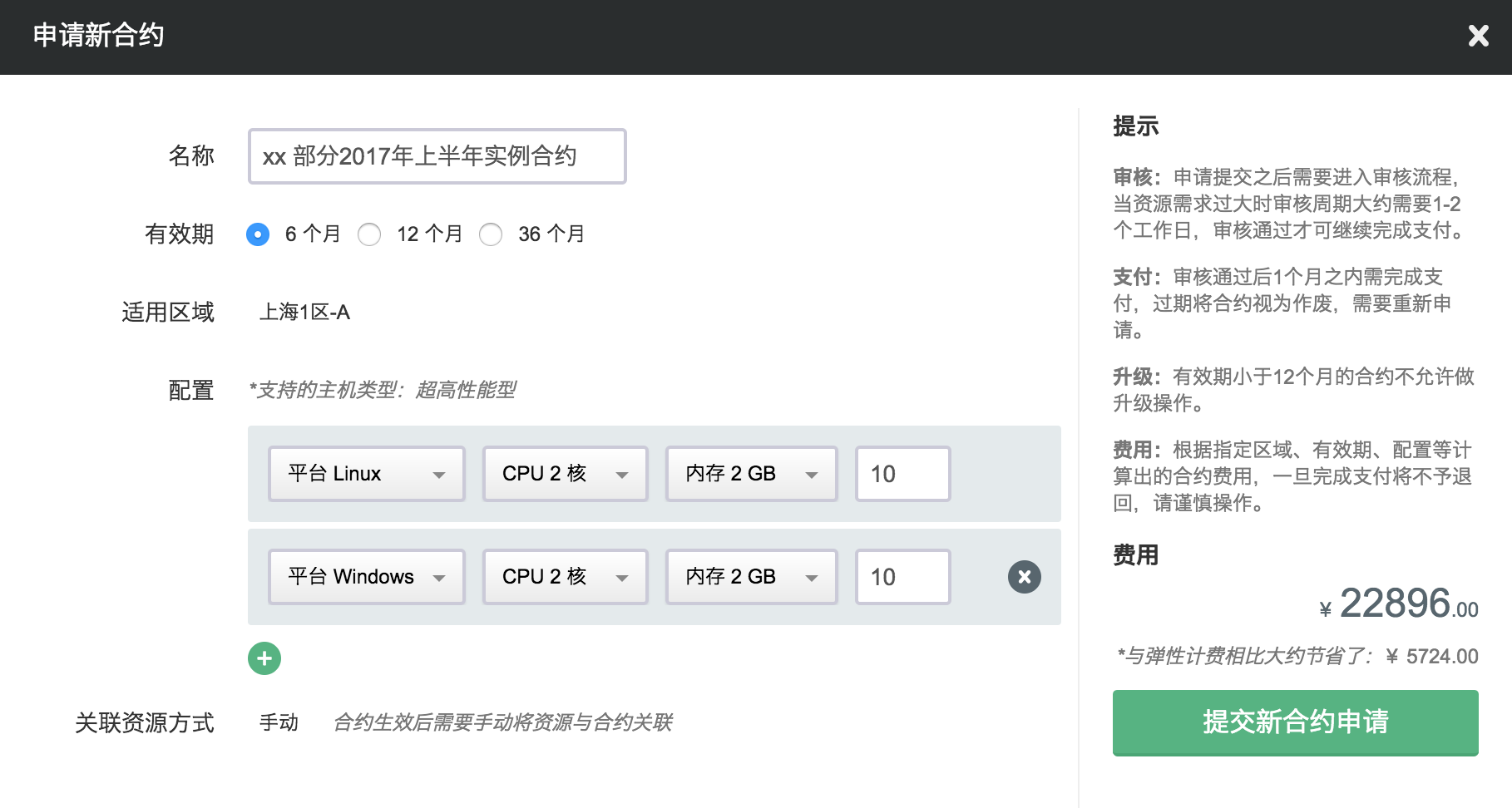Viewport: 1512px width, 808px height.
Task: Click the 上海1区-A region value
Action: pos(304,313)
